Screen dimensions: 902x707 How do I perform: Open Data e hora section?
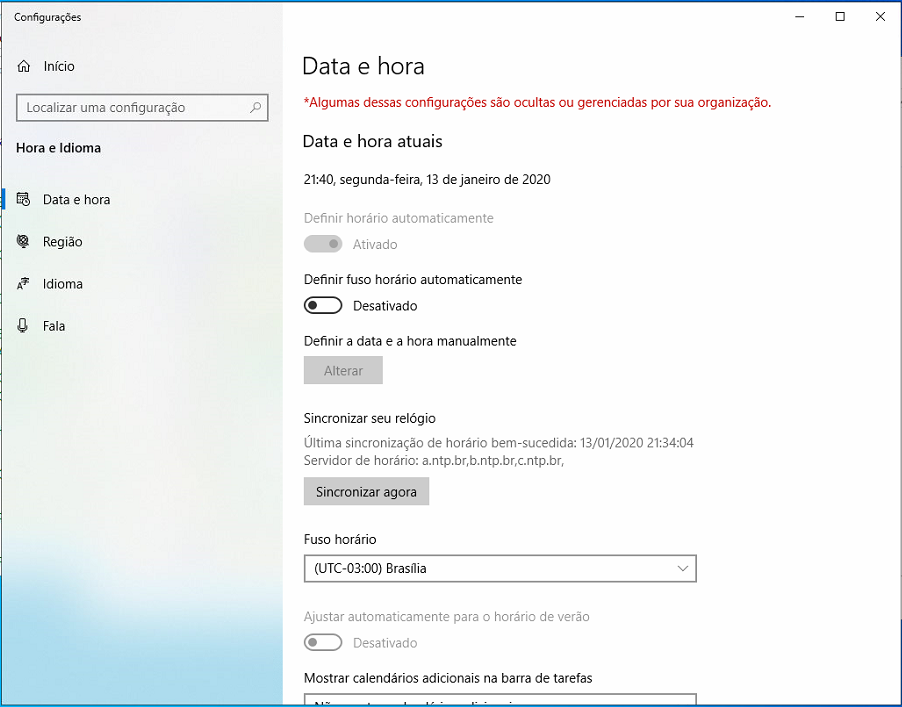[x=142, y=199]
